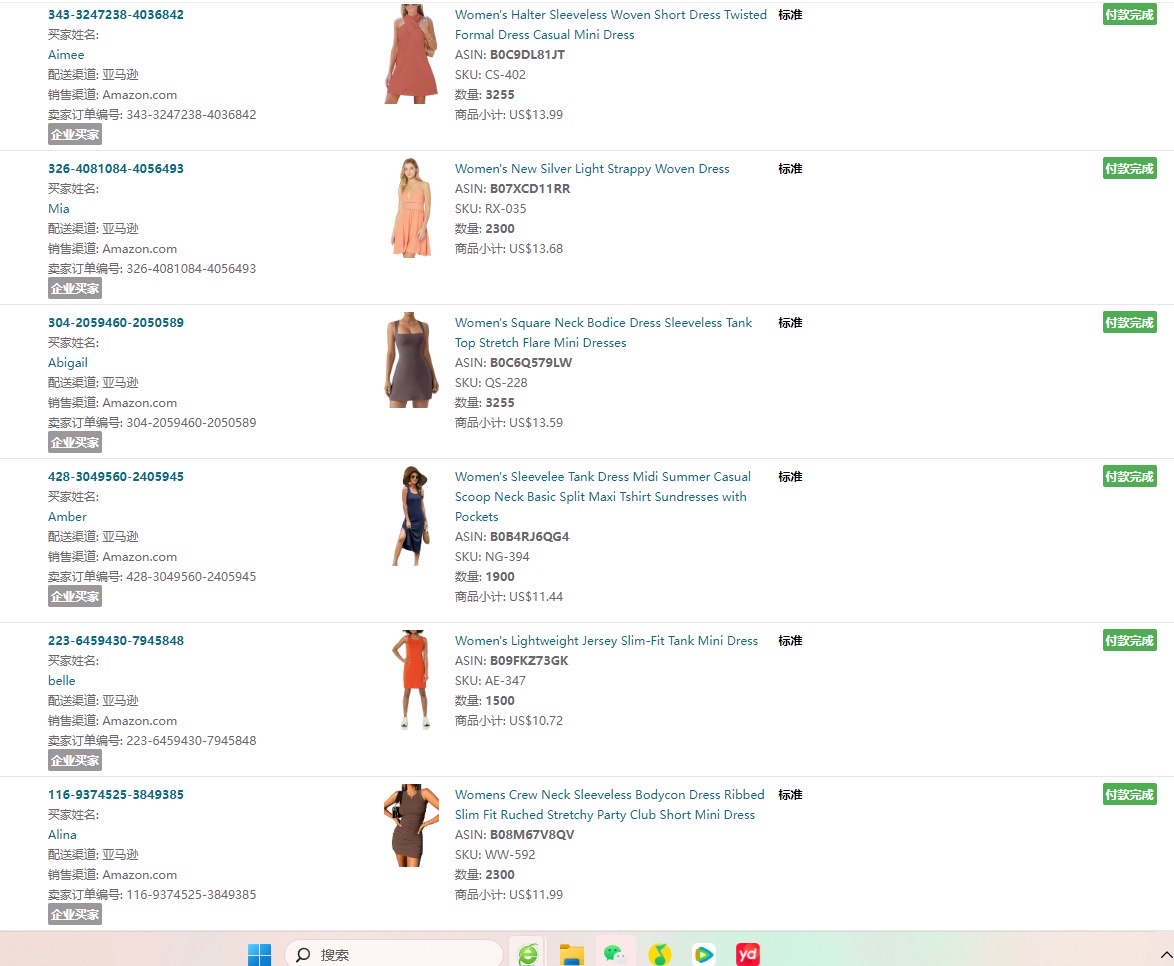Open buyer name Amber
This screenshot has height=966, width=1174.
pyautogui.click(x=67, y=517)
